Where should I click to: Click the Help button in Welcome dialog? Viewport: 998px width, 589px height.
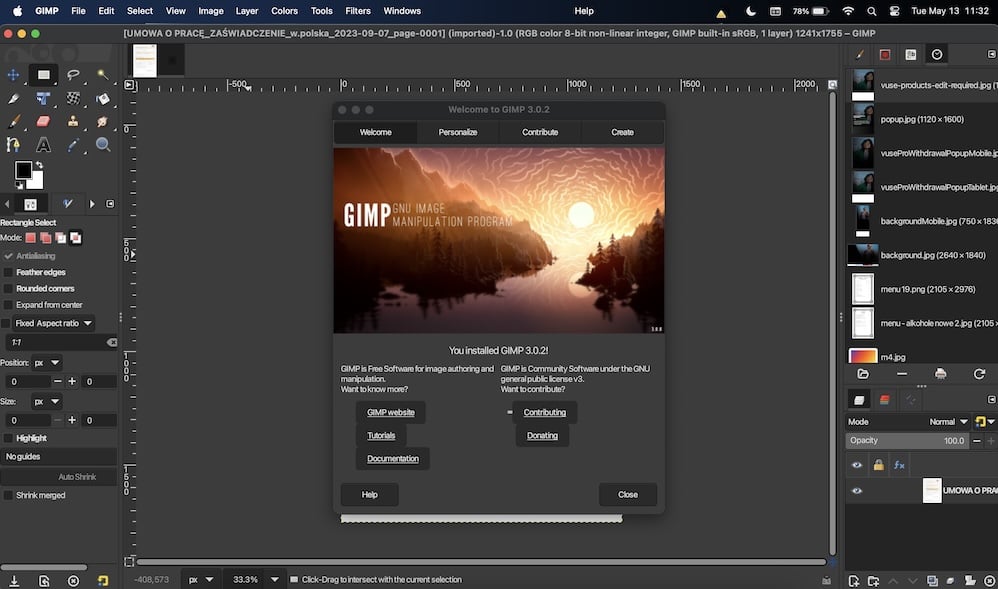point(369,495)
